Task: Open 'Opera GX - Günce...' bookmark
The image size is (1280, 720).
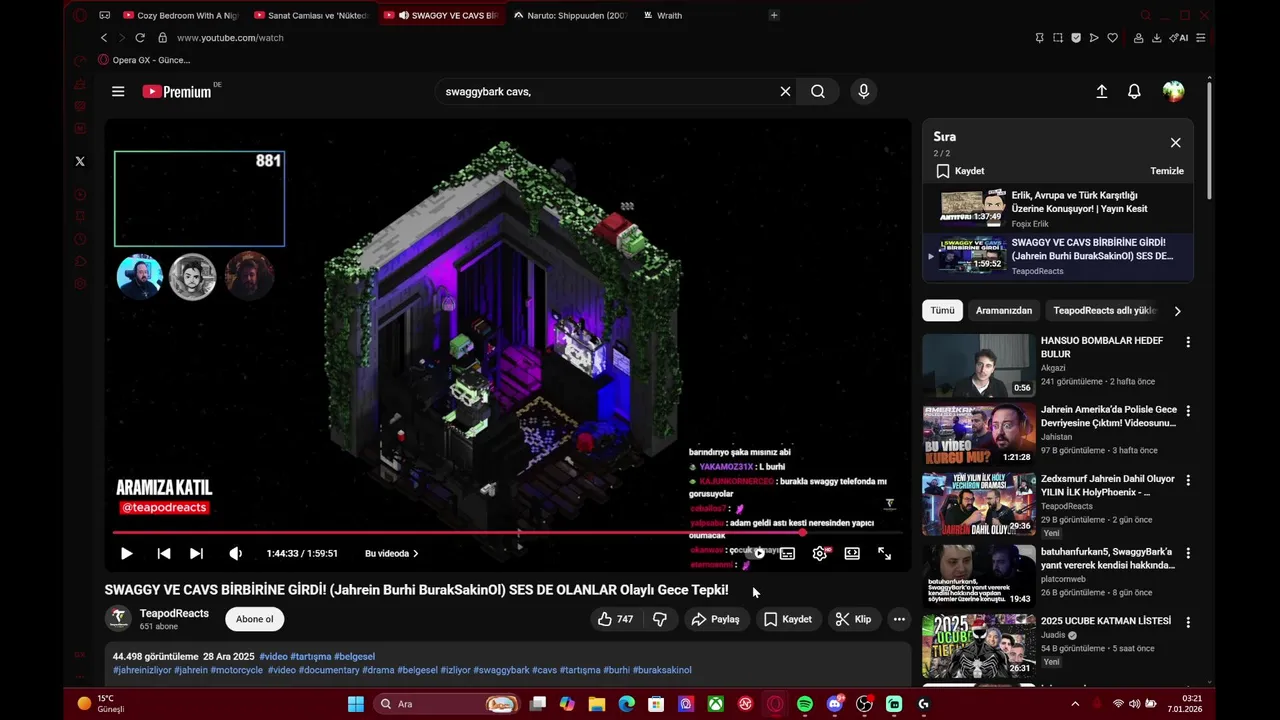Action: (x=144, y=60)
